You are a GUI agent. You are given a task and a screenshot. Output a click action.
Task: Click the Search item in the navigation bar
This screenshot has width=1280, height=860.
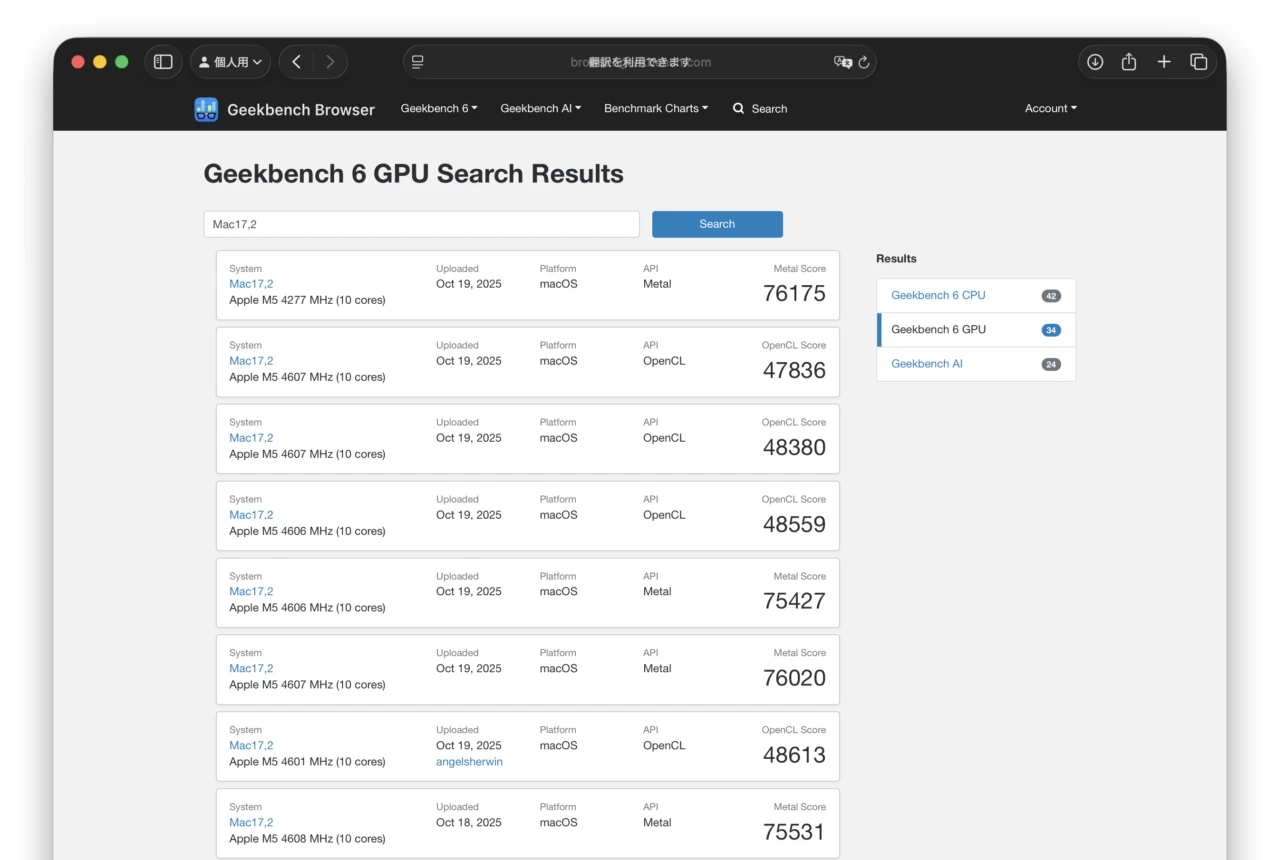tap(760, 108)
